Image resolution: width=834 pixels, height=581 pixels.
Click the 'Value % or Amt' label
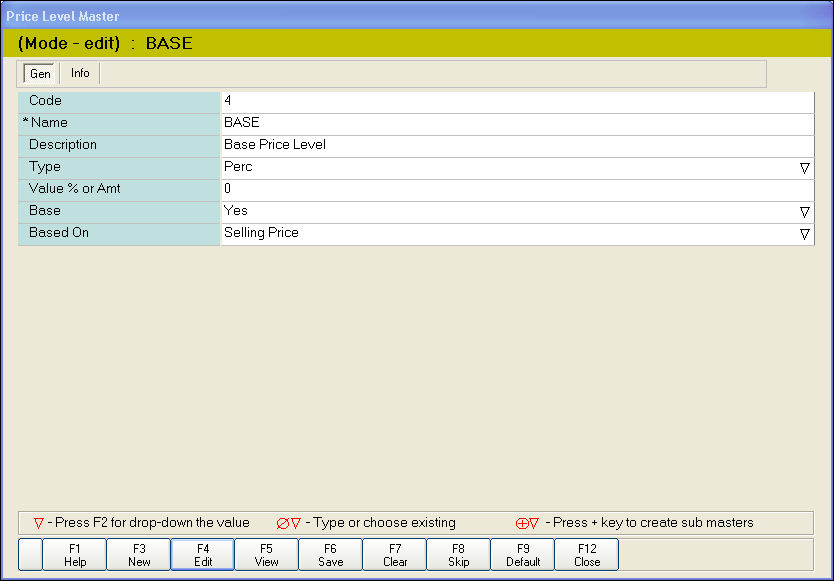[74, 188]
